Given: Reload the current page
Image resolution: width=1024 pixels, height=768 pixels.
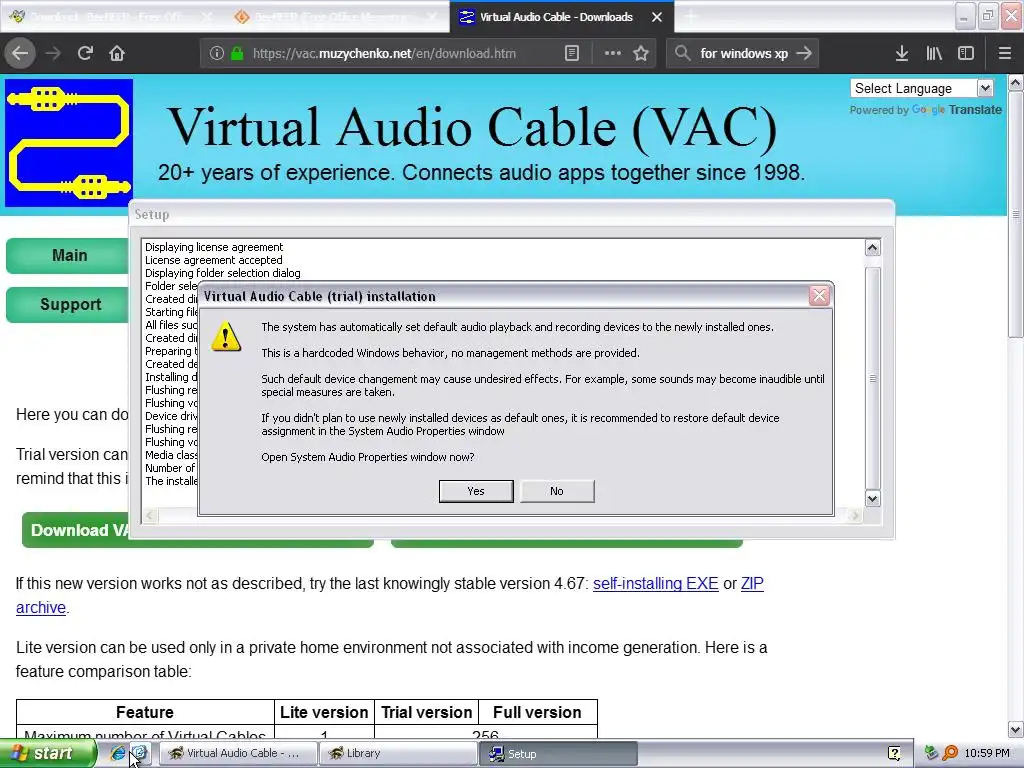Looking at the screenshot, I should [x=85, y=54].
